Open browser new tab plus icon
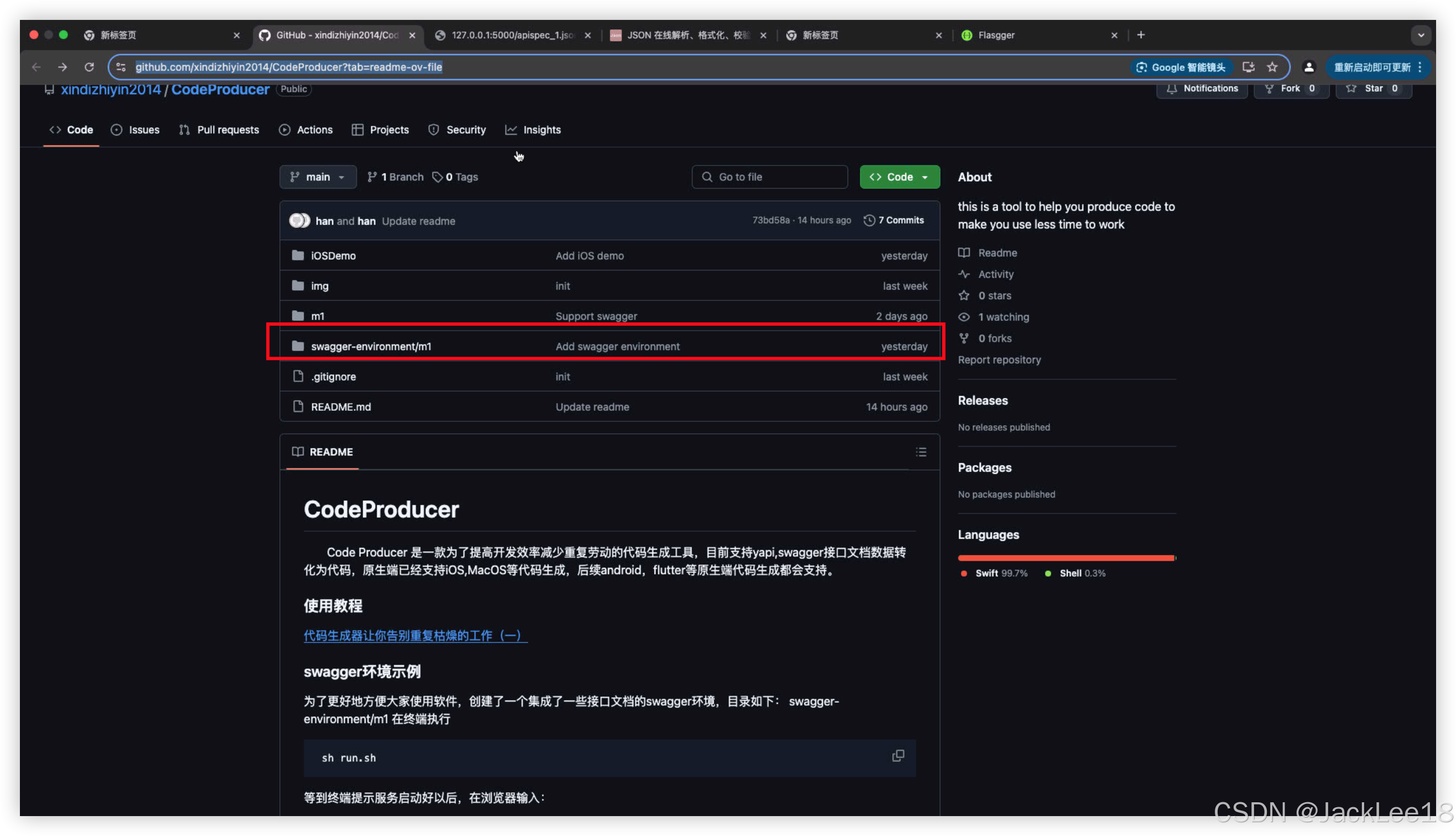This screenshot has height=836, width=1456. [1141, 35]
